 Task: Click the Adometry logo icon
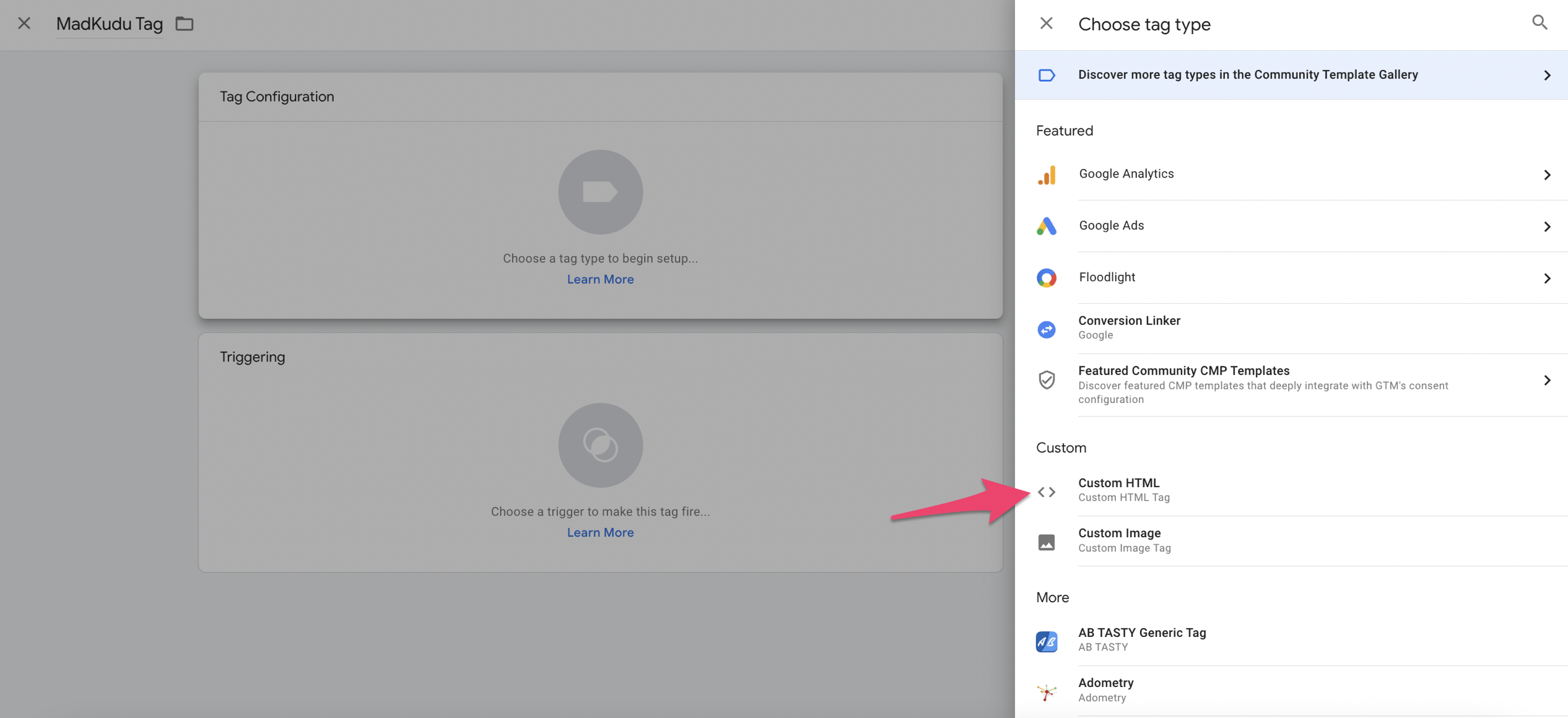click(1047, 692)
